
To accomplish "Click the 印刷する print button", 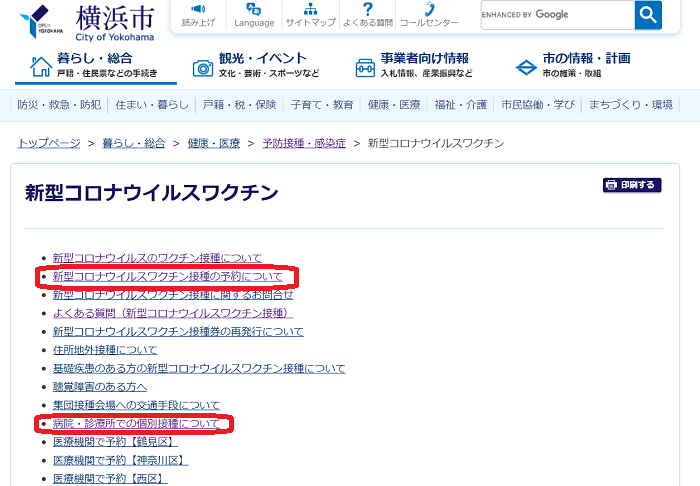I will (631, 185).
